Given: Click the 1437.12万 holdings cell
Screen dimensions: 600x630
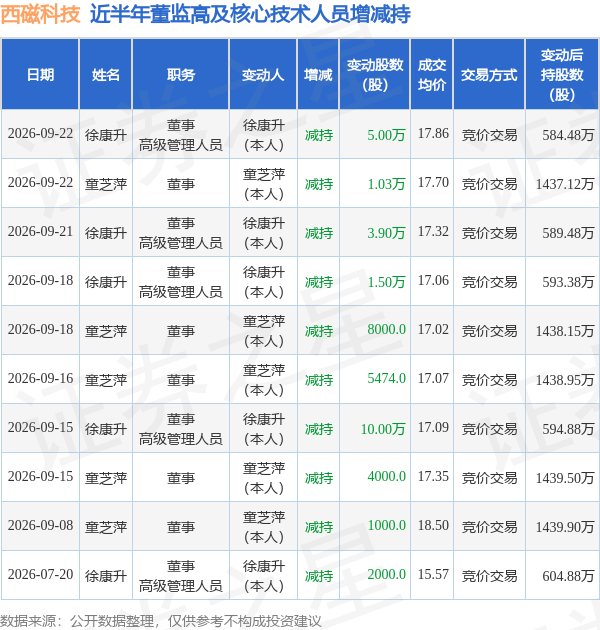Looking at the screenshot, I should pyautogui.click(x=565, y=184).
